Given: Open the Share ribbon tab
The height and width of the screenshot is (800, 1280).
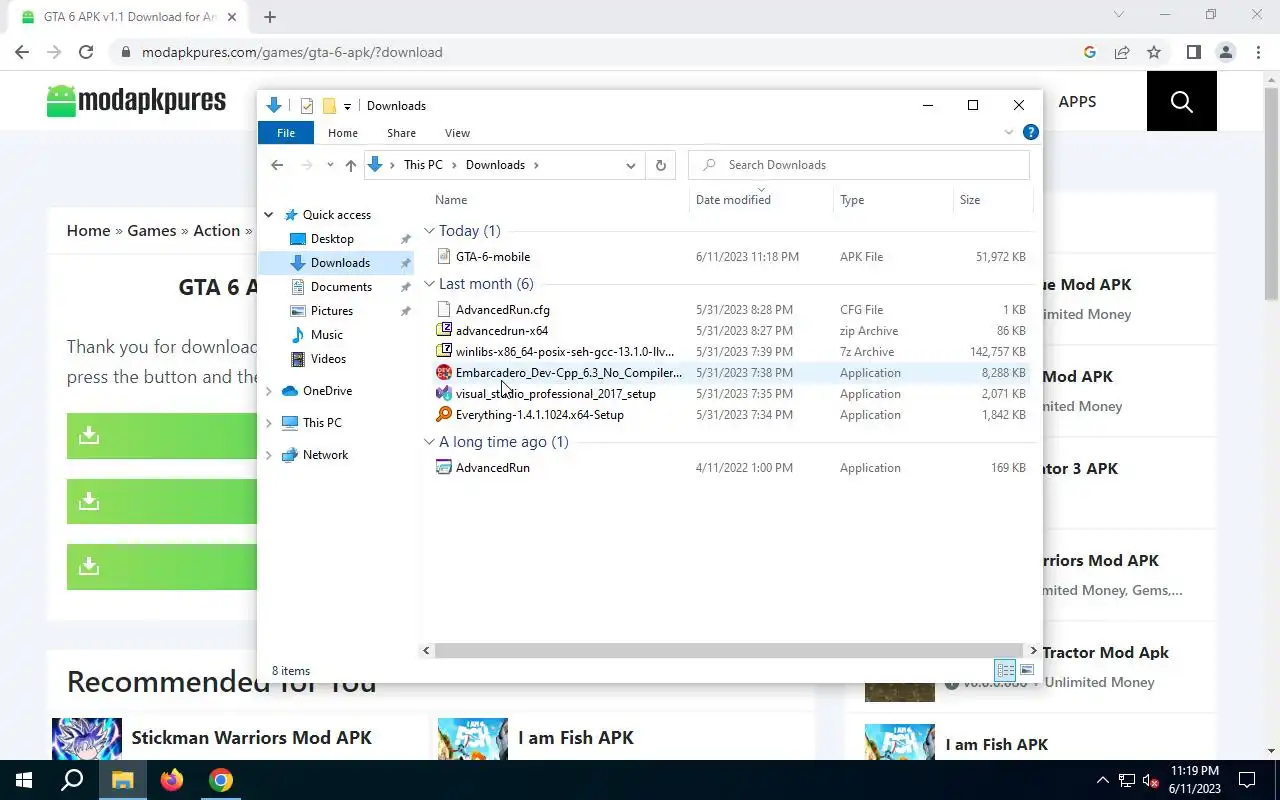Looking at the screenshot, I should tap(401, 133).
